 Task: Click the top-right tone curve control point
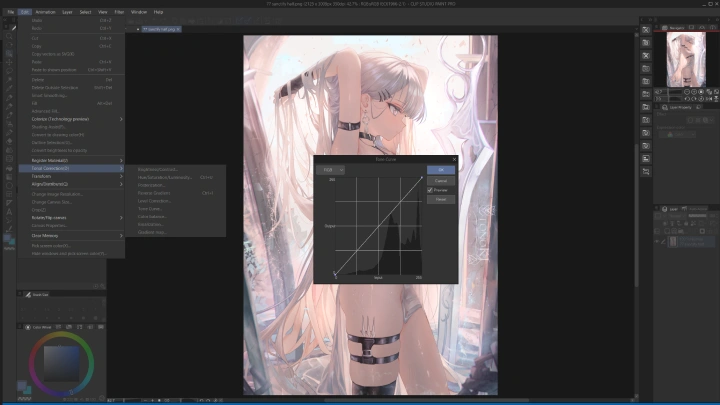(422, 178)
